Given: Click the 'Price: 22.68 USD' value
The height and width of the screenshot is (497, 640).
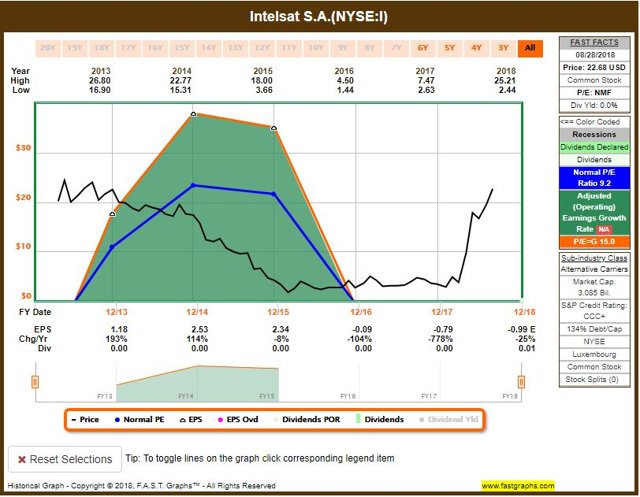Looking at the screenshot, I should pyautogui.click(x=594, y=68).
